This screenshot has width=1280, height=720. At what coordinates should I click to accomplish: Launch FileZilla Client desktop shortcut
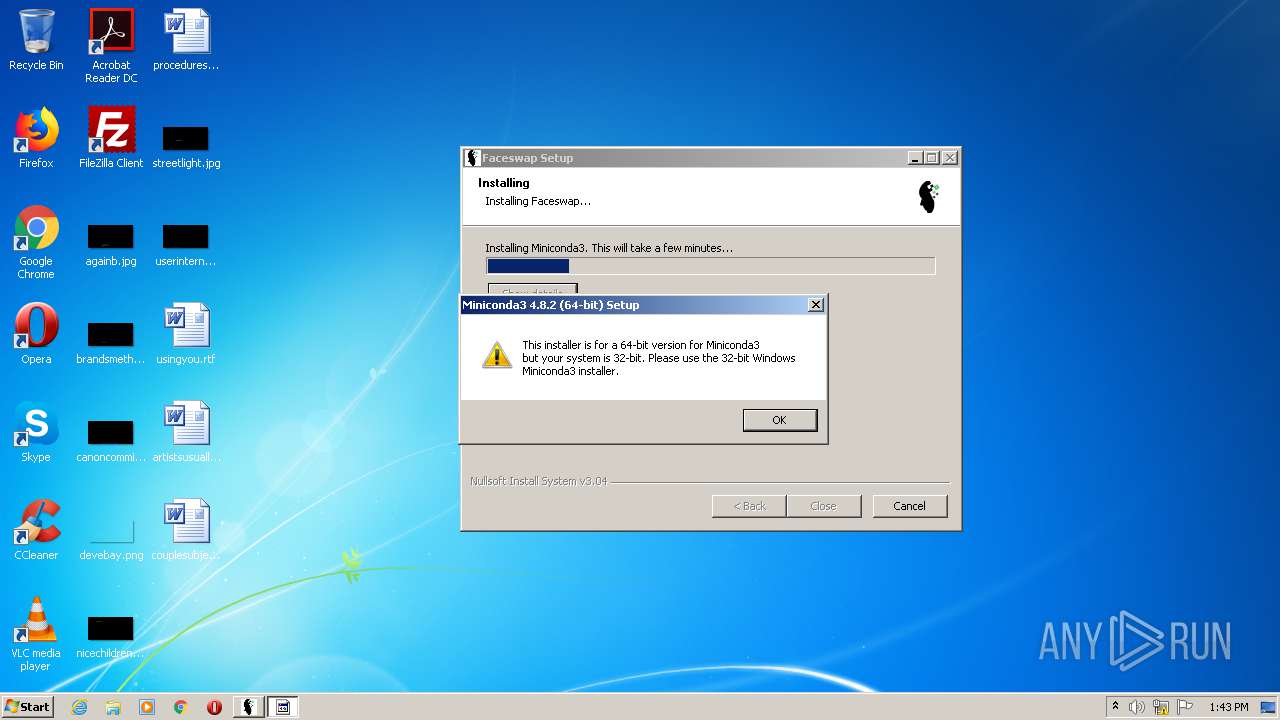(111, 138)
